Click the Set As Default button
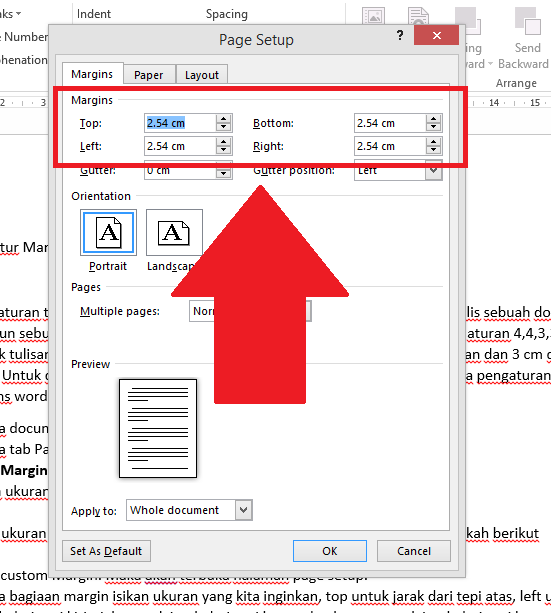 tap(106, 551)
